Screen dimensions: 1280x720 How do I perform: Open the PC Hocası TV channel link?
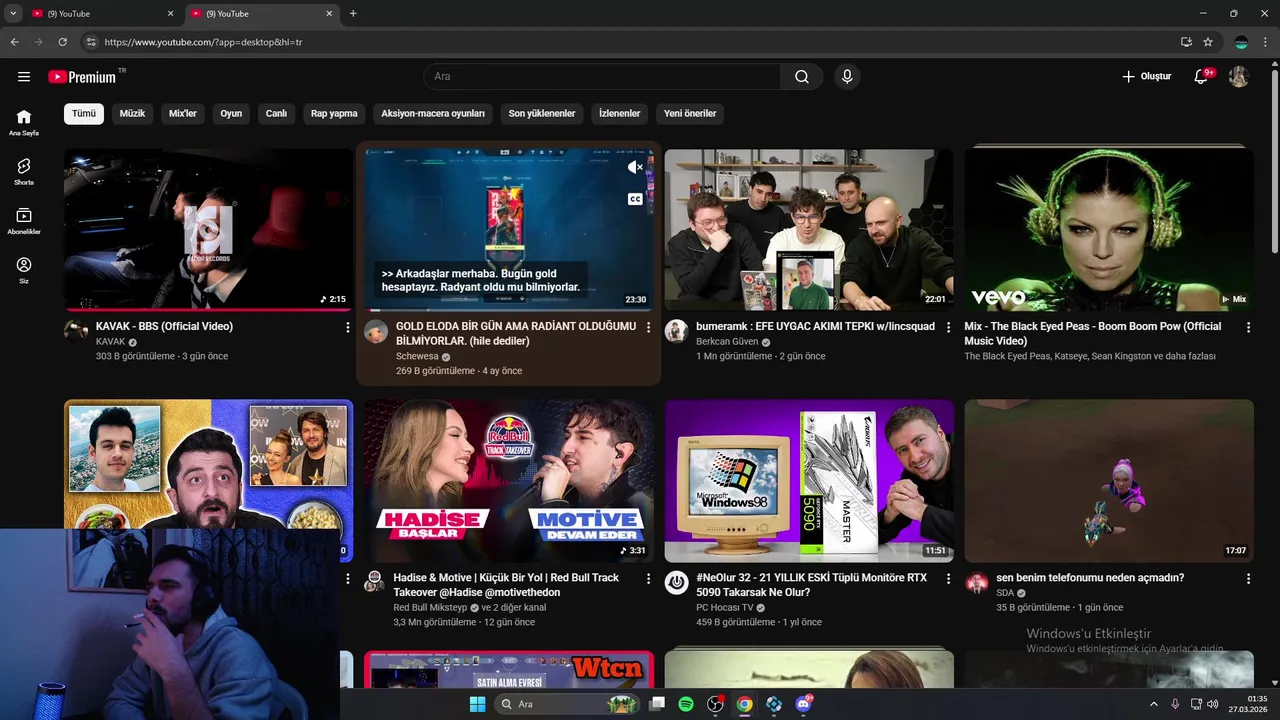(x=725, y=607)
